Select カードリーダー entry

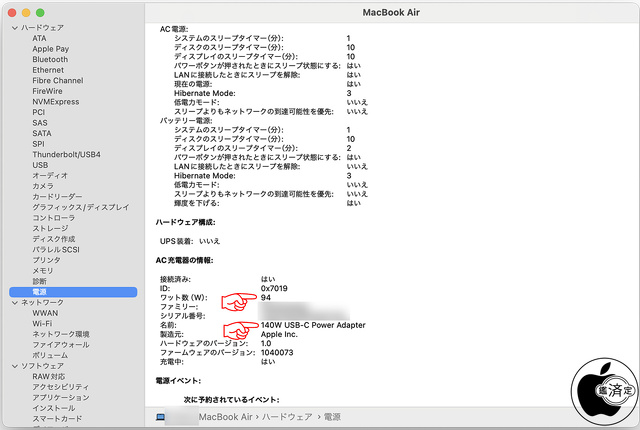pos(57,197)
